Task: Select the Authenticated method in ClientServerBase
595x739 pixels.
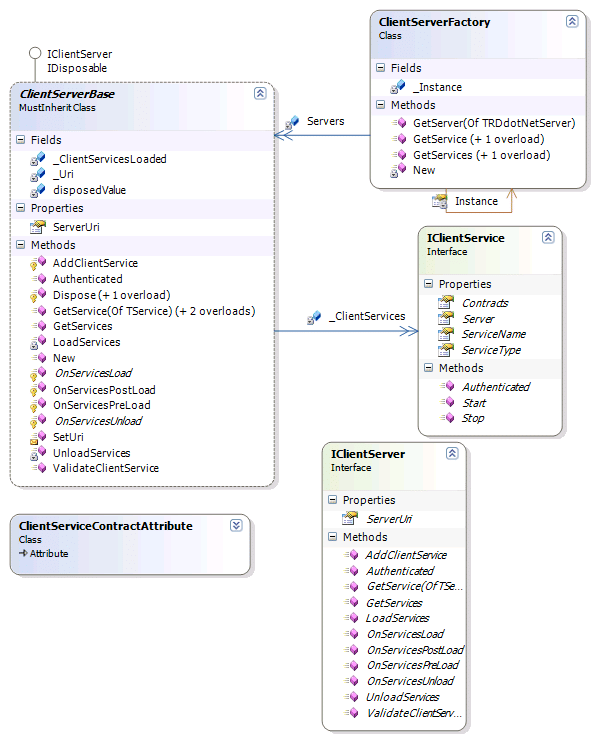Action: click(x=88, y=279)
